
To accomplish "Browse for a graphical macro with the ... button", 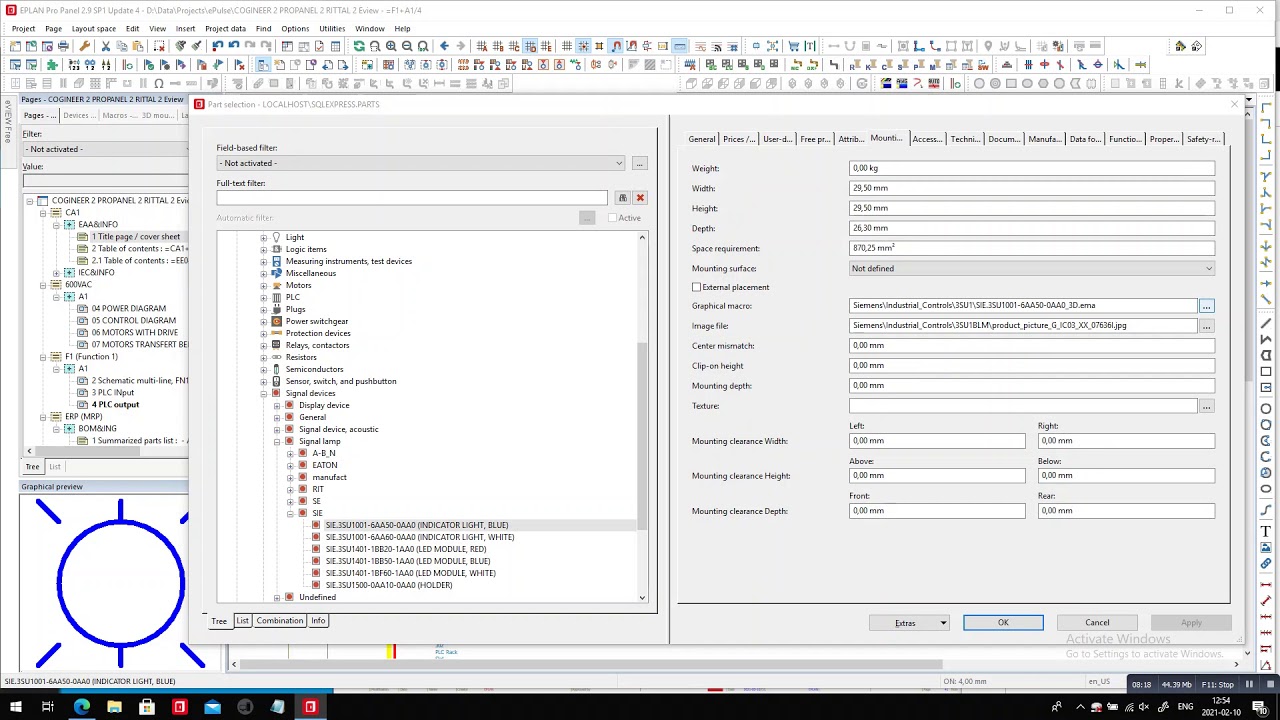I will [1206, 306].
